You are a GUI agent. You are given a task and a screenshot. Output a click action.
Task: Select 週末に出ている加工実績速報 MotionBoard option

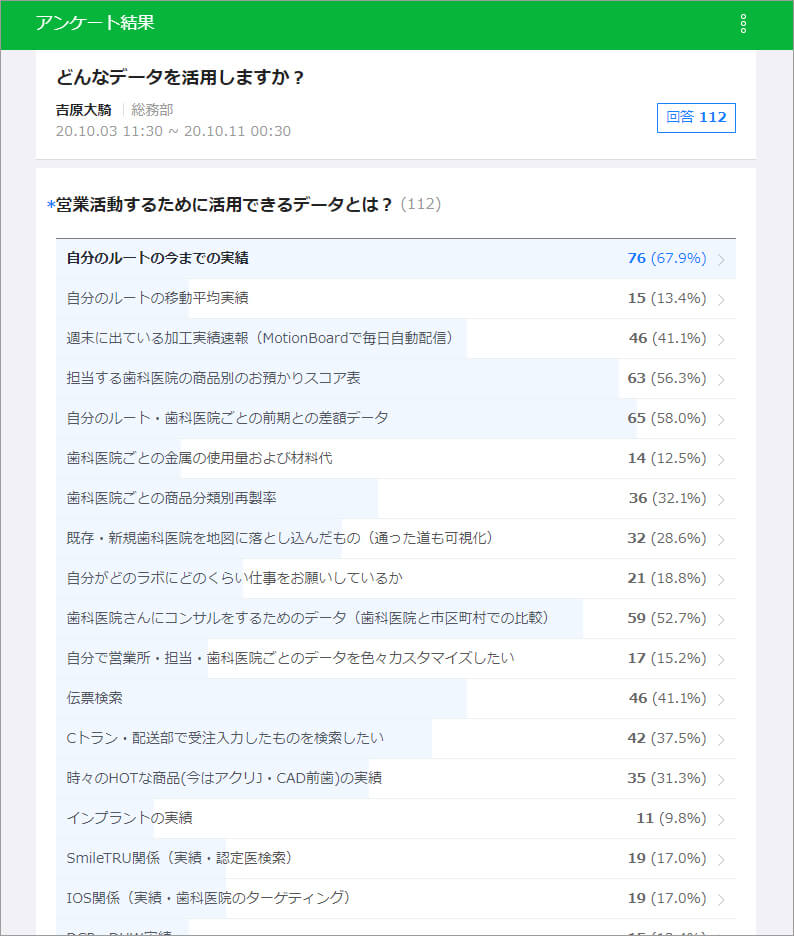click(260, 338)
